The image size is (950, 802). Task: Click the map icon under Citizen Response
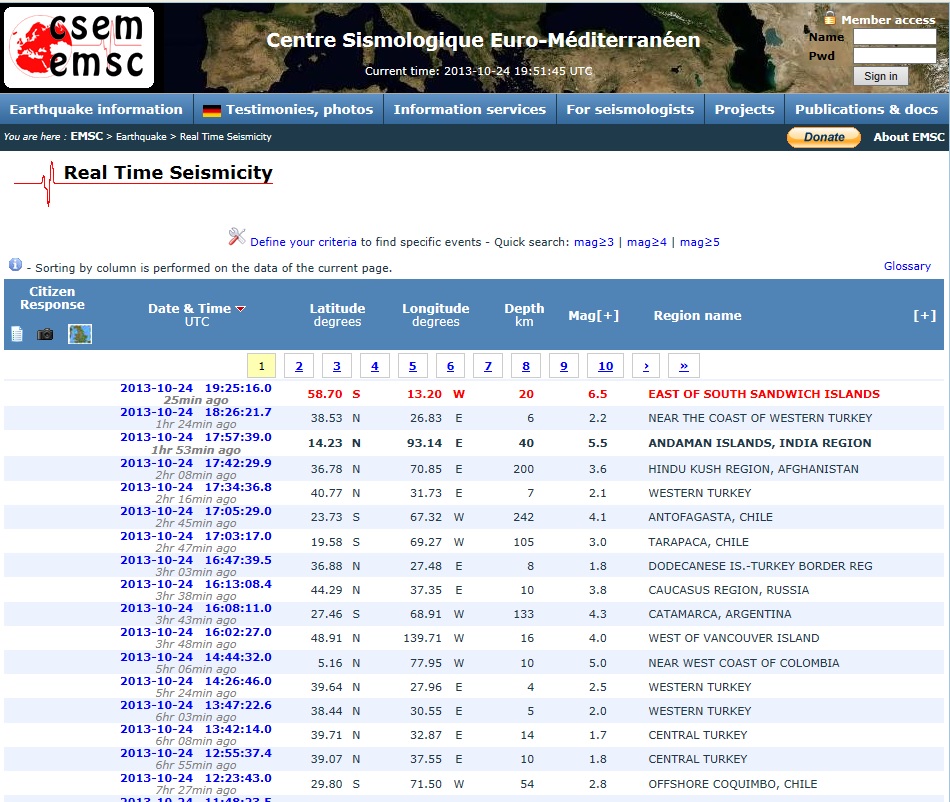pos(80,334)
